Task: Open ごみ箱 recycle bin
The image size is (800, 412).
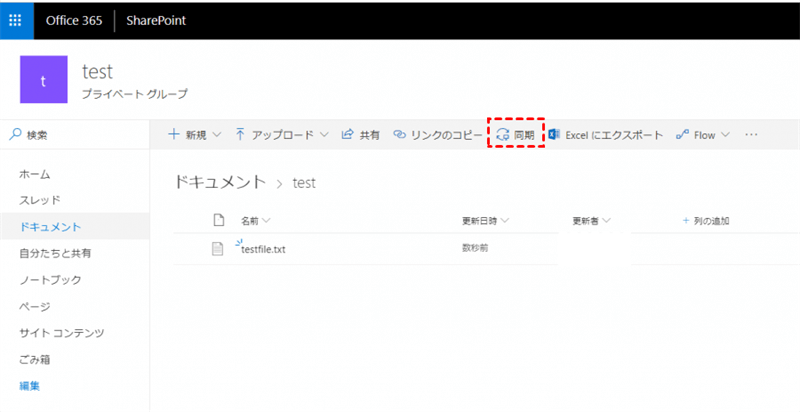Action: 35,359
